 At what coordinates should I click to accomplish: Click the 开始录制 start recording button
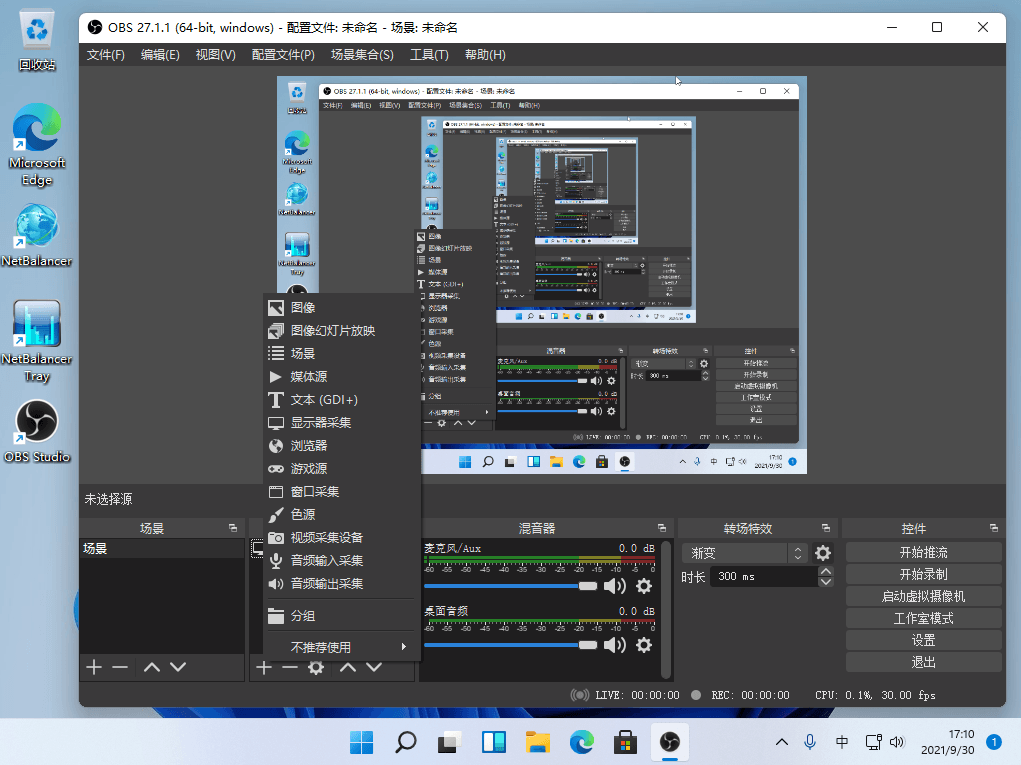pos(923,574)
